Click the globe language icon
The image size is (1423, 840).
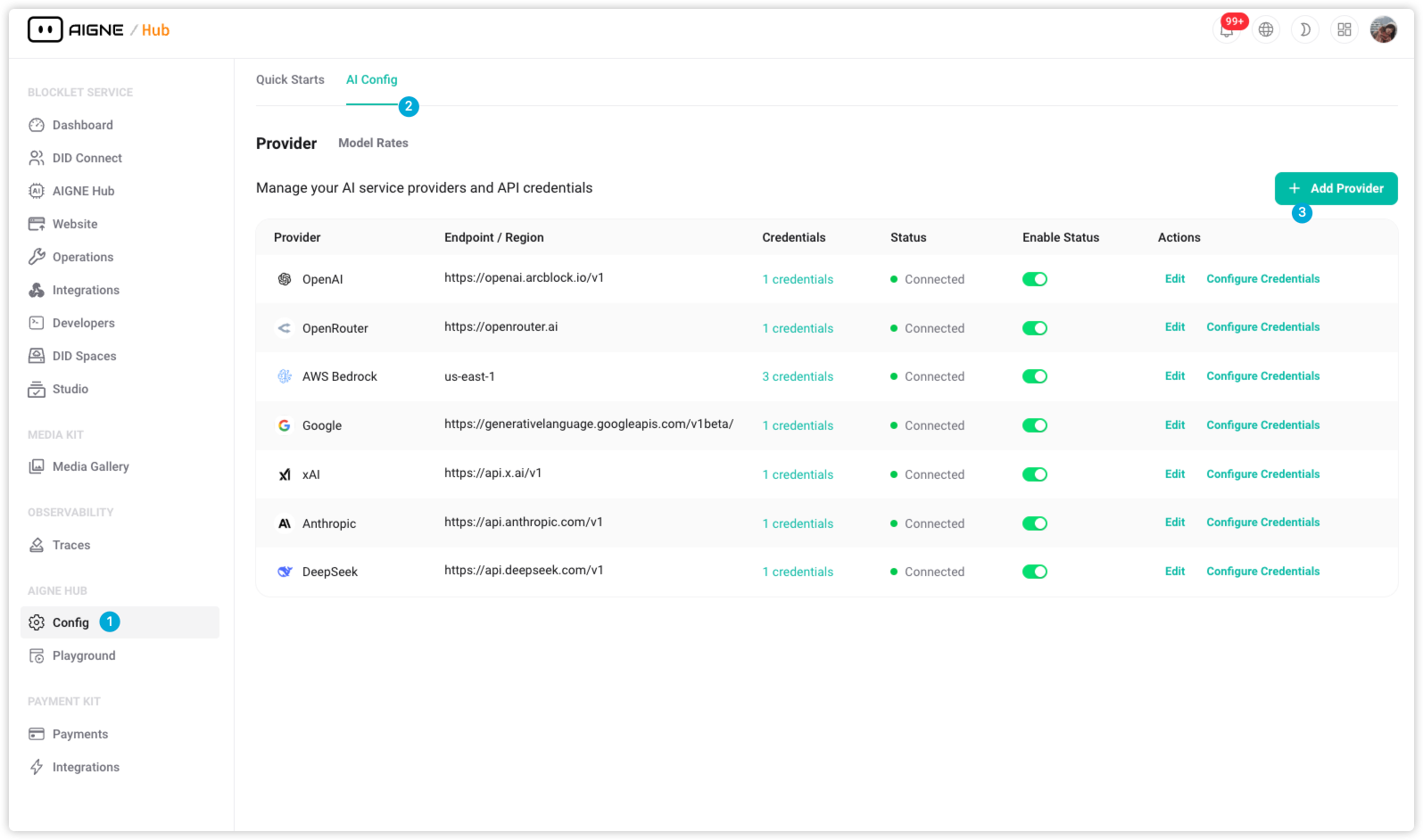[x=1265, y=30]
